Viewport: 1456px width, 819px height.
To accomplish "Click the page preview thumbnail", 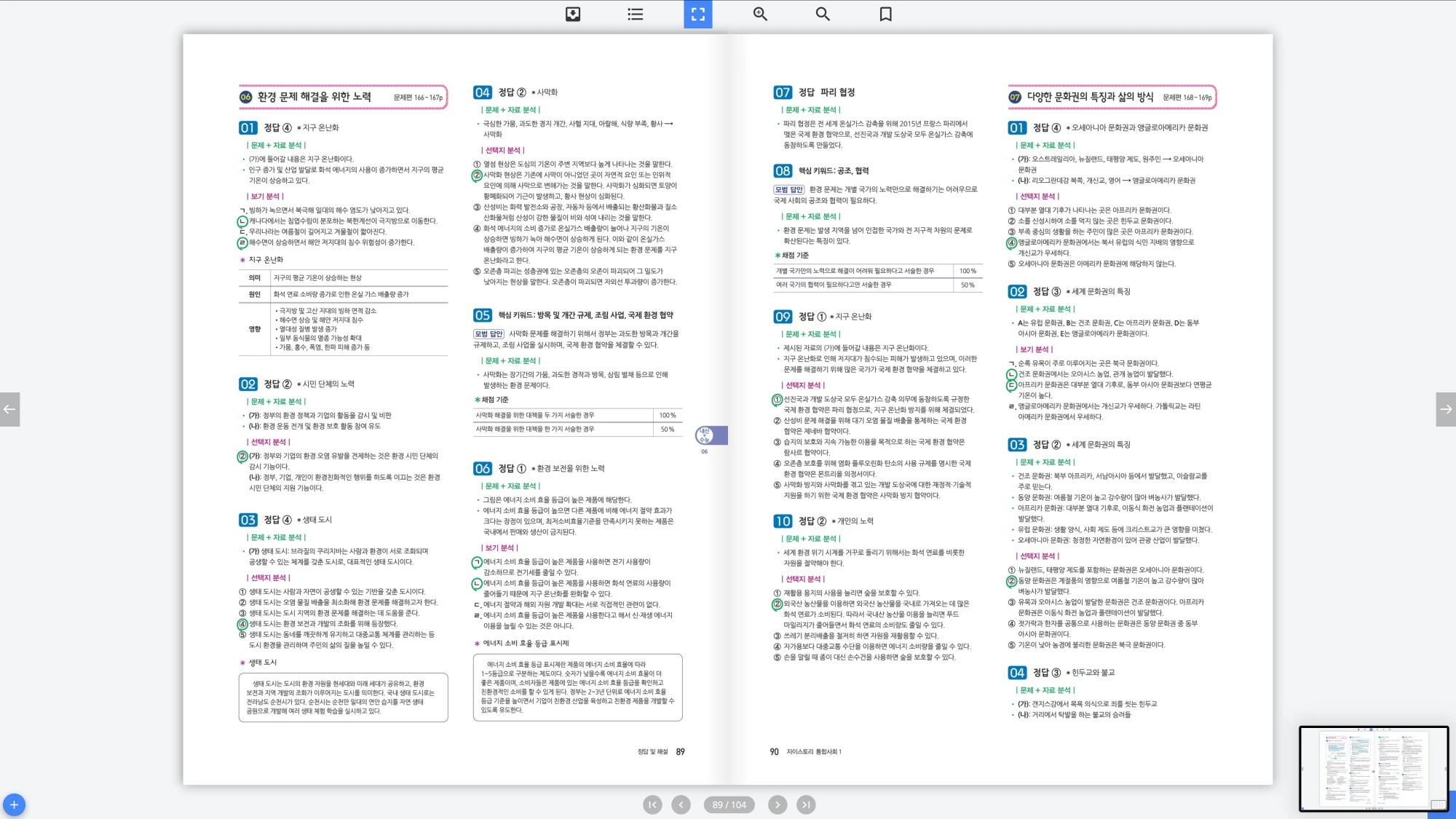I will (x=1373, y=769).
